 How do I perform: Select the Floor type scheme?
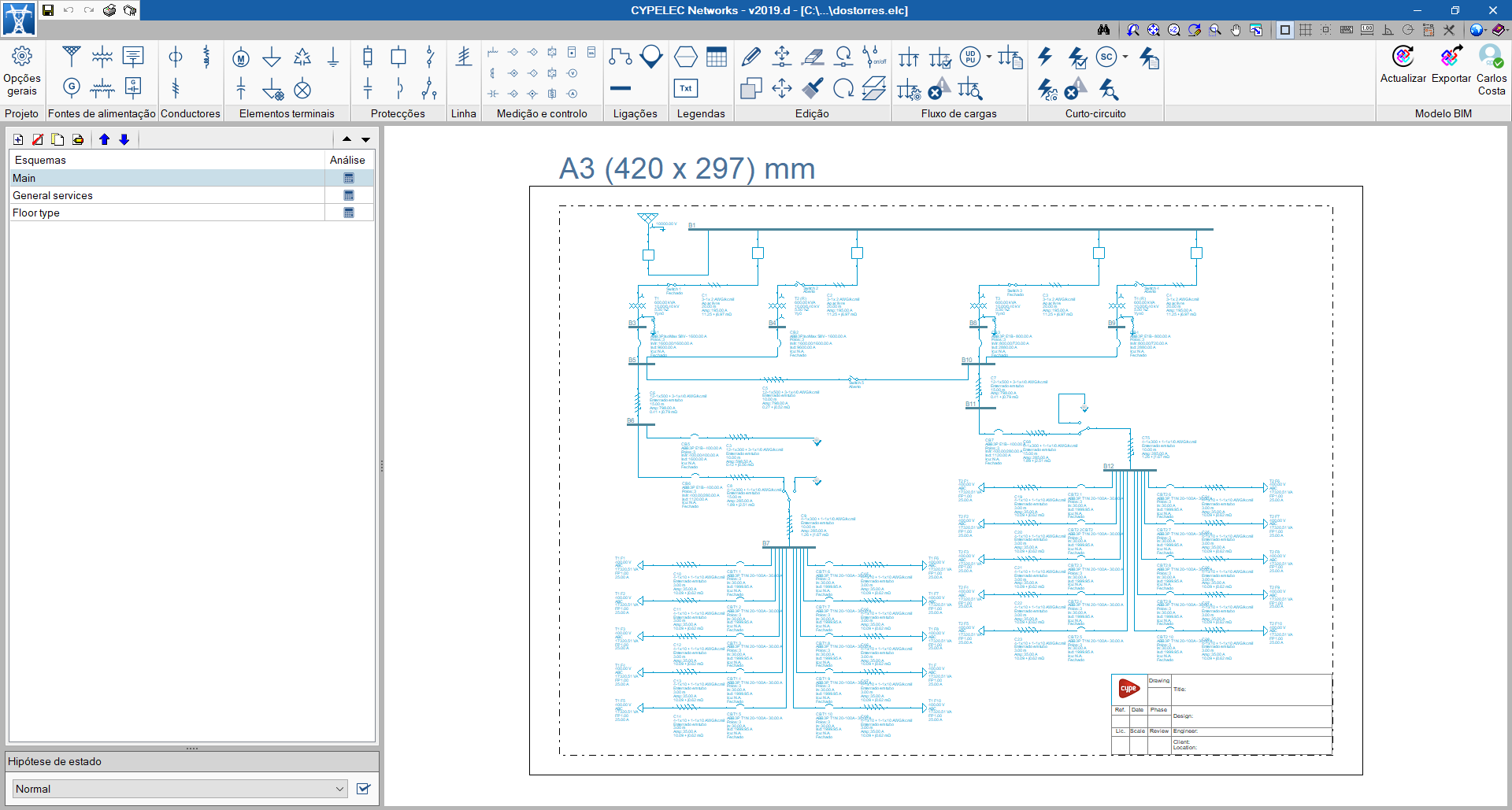point(167,213)
